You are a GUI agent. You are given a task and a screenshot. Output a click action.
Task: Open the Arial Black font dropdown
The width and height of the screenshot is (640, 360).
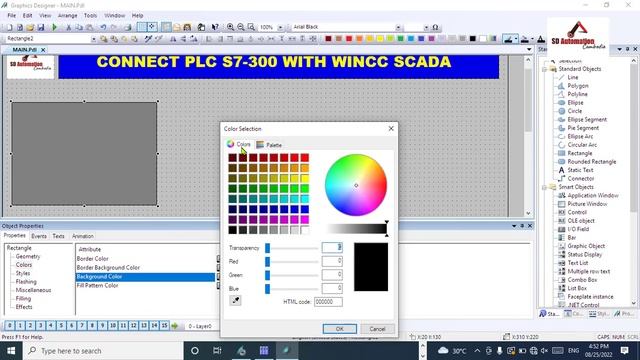click(x=398, y=27)
